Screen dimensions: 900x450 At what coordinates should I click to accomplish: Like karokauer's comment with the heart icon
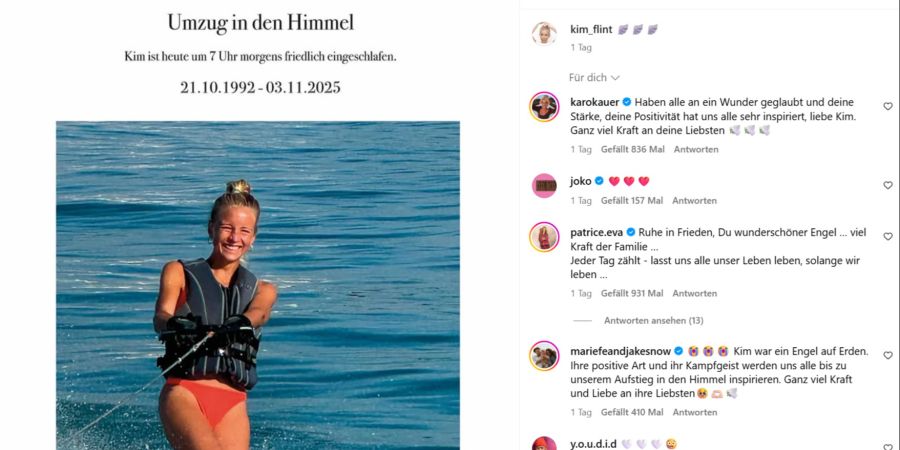pyautogui.click(x=888, y=106)
